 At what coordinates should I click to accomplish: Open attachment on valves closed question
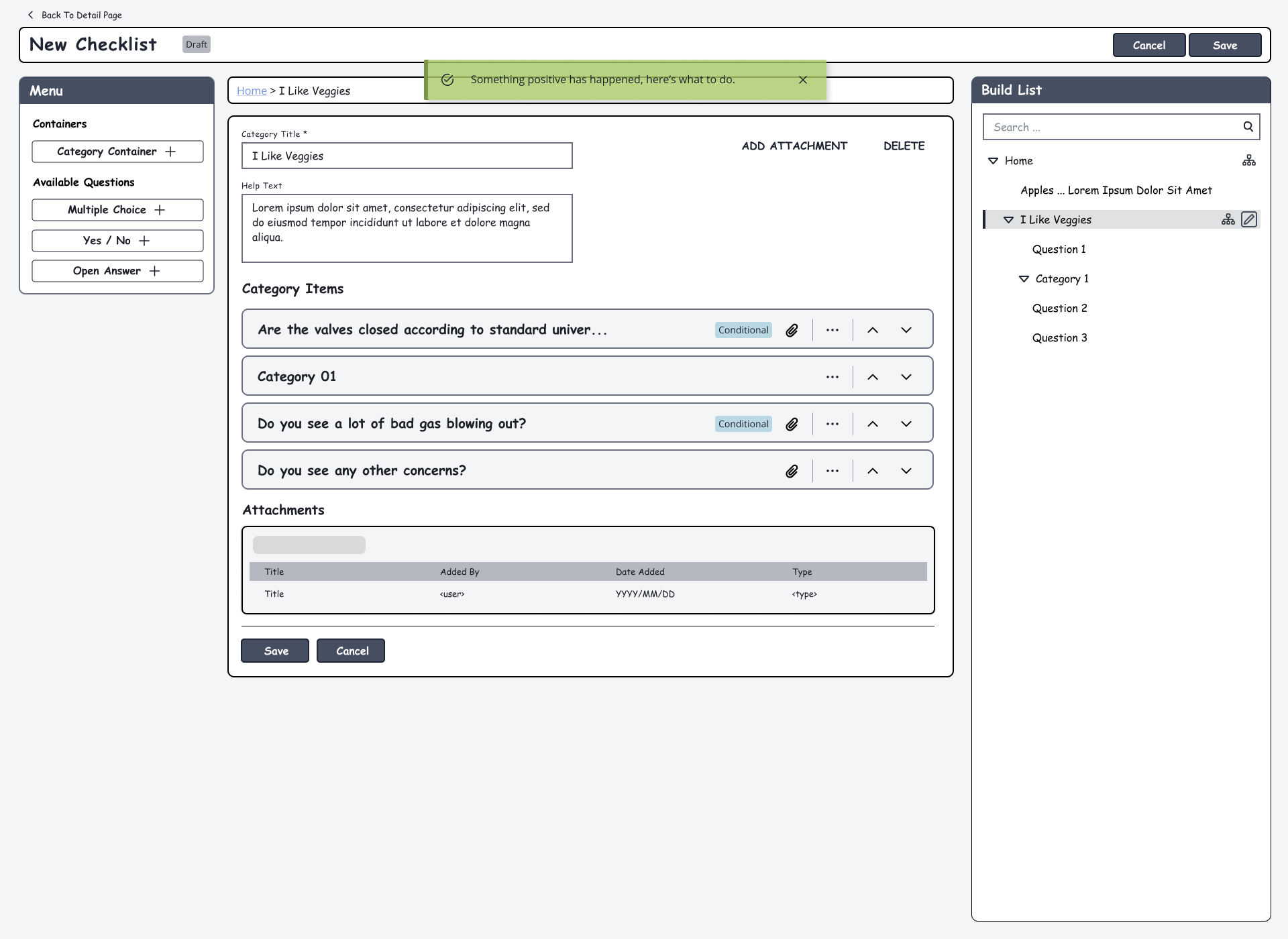(x=792, y=330)
